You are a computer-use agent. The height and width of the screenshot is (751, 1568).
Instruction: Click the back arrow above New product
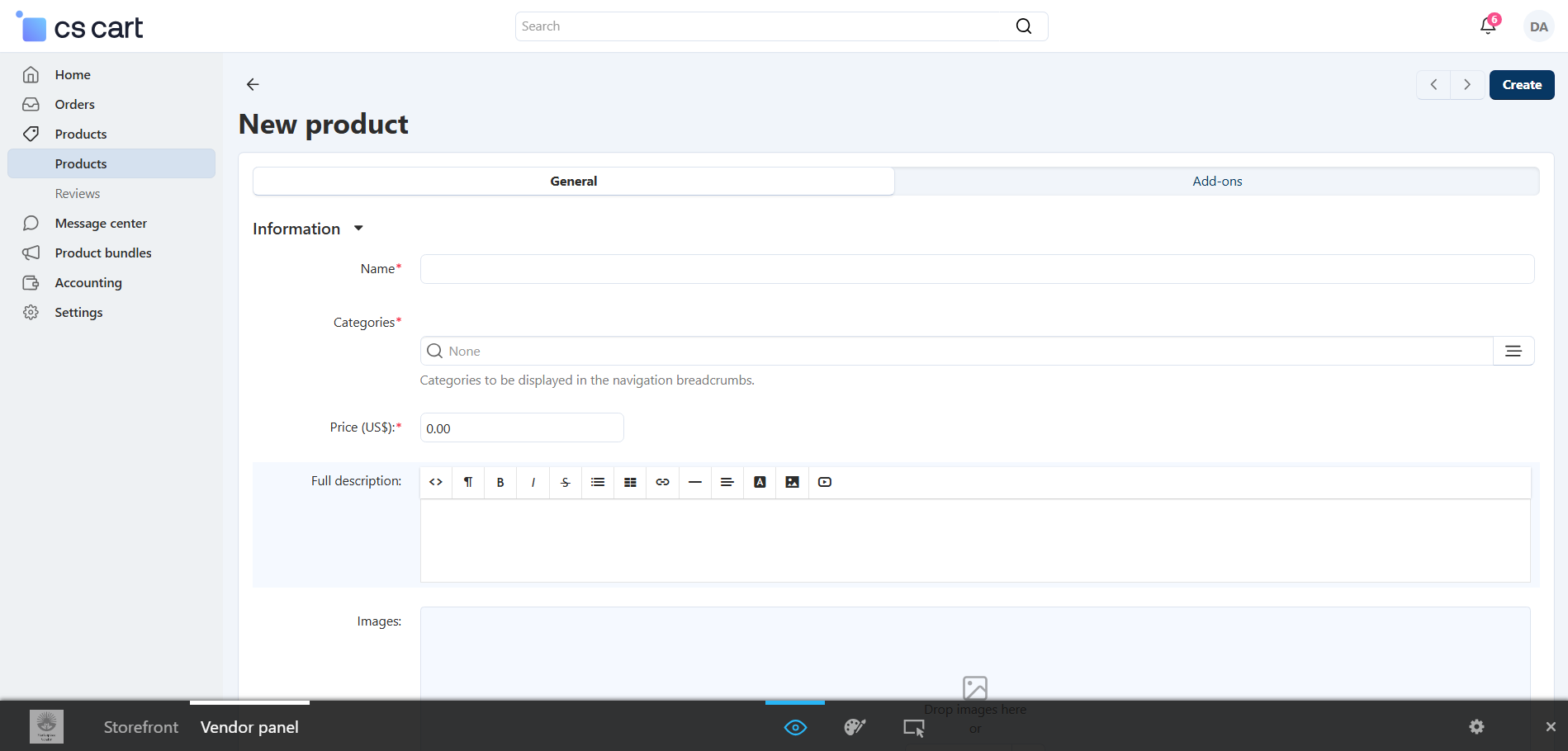tap(253, 84)
